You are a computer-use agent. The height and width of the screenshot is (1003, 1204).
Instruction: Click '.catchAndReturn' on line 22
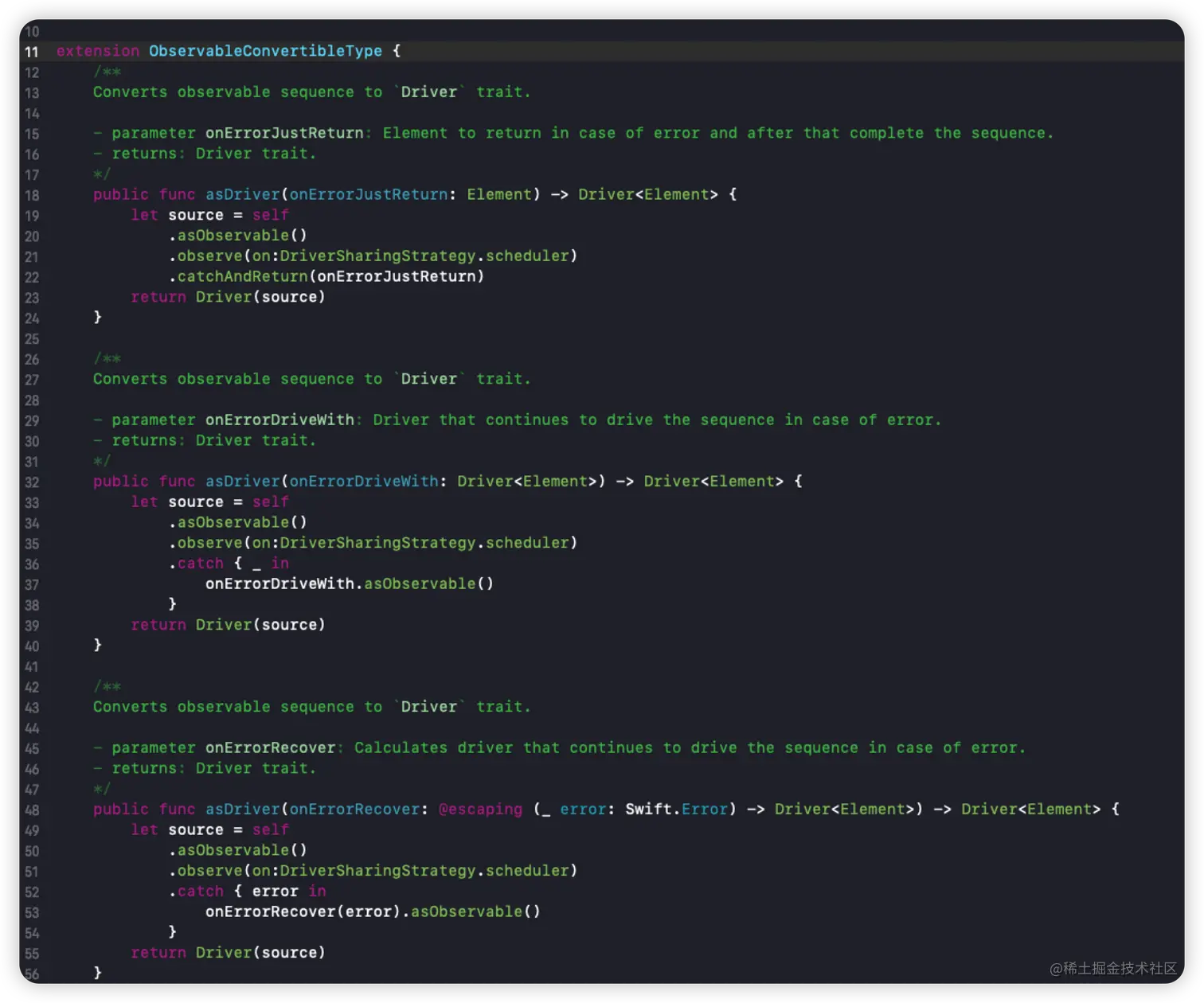tap(238, 276)
